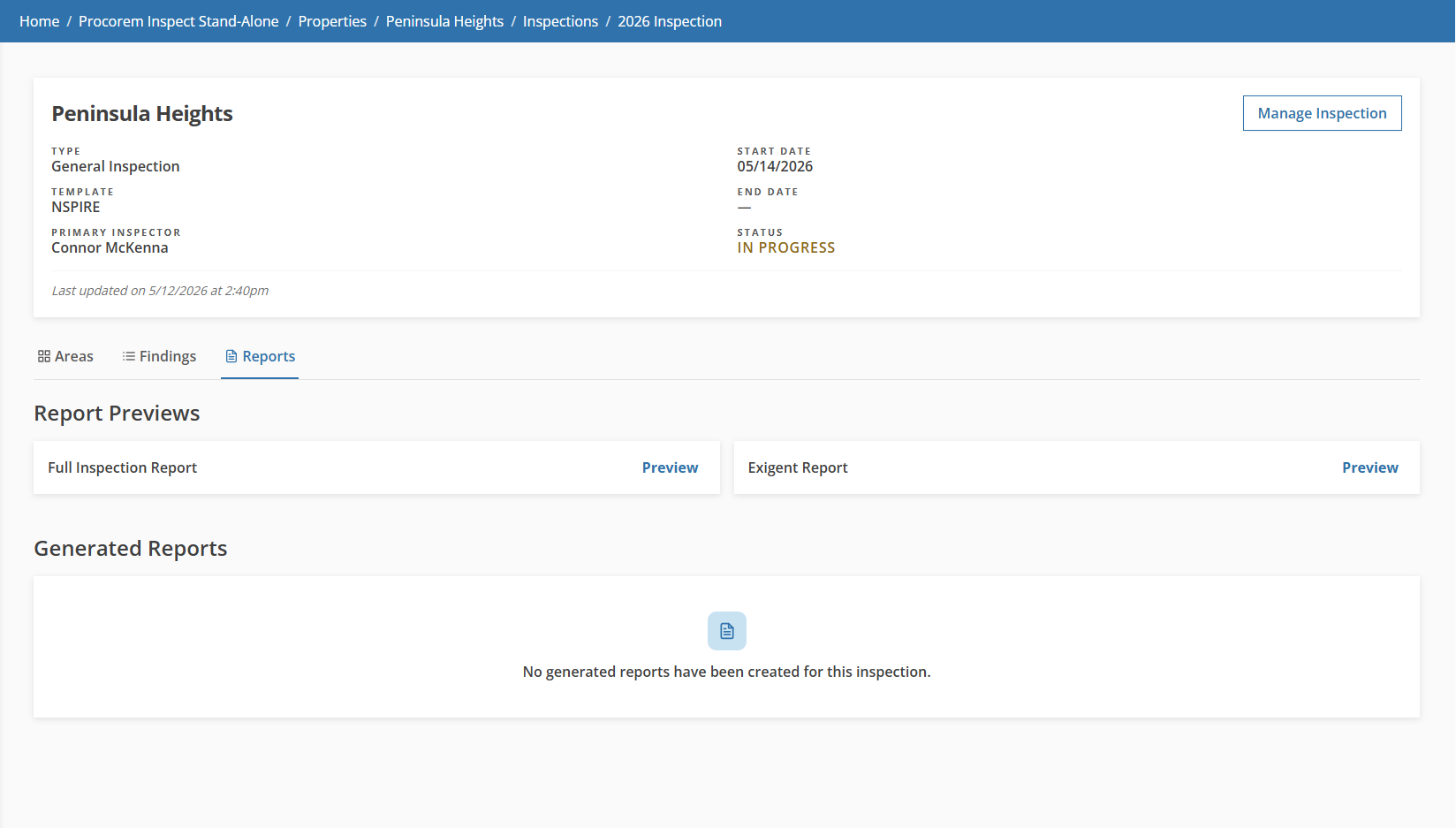Viewport: 1456px width, 828px height.
Task: Click the Reports document icon
Action: [x=231, y=356]
